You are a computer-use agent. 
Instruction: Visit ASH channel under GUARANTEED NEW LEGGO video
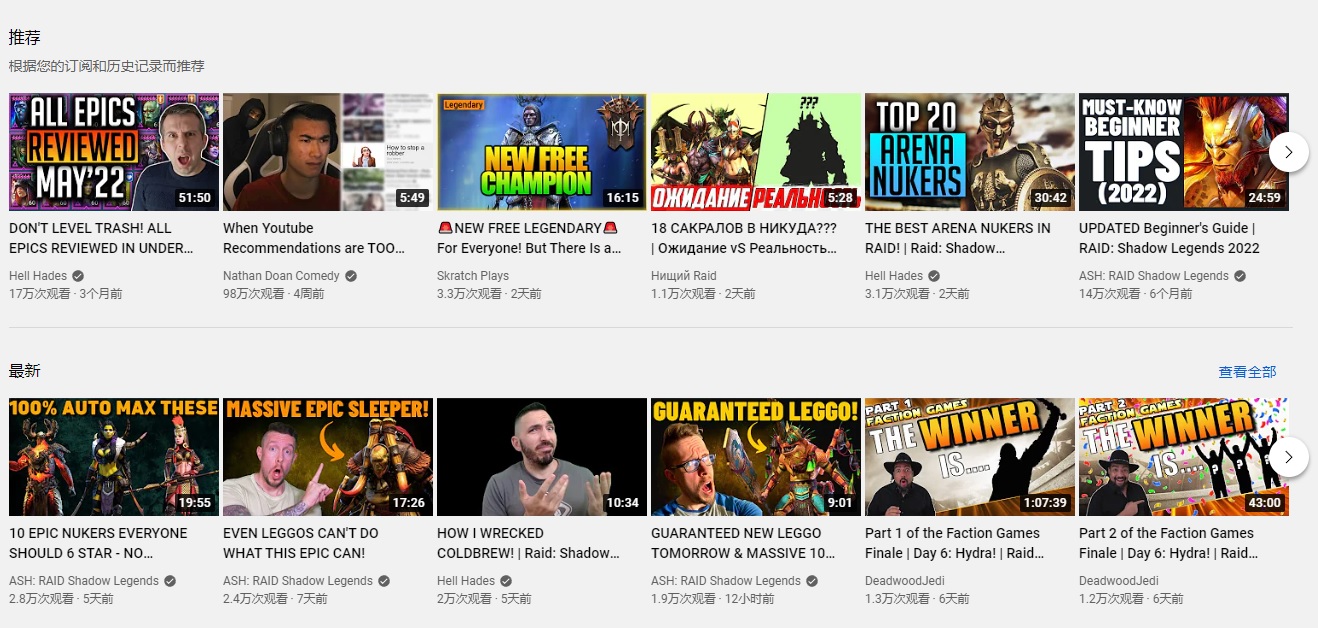pos(726,581)
